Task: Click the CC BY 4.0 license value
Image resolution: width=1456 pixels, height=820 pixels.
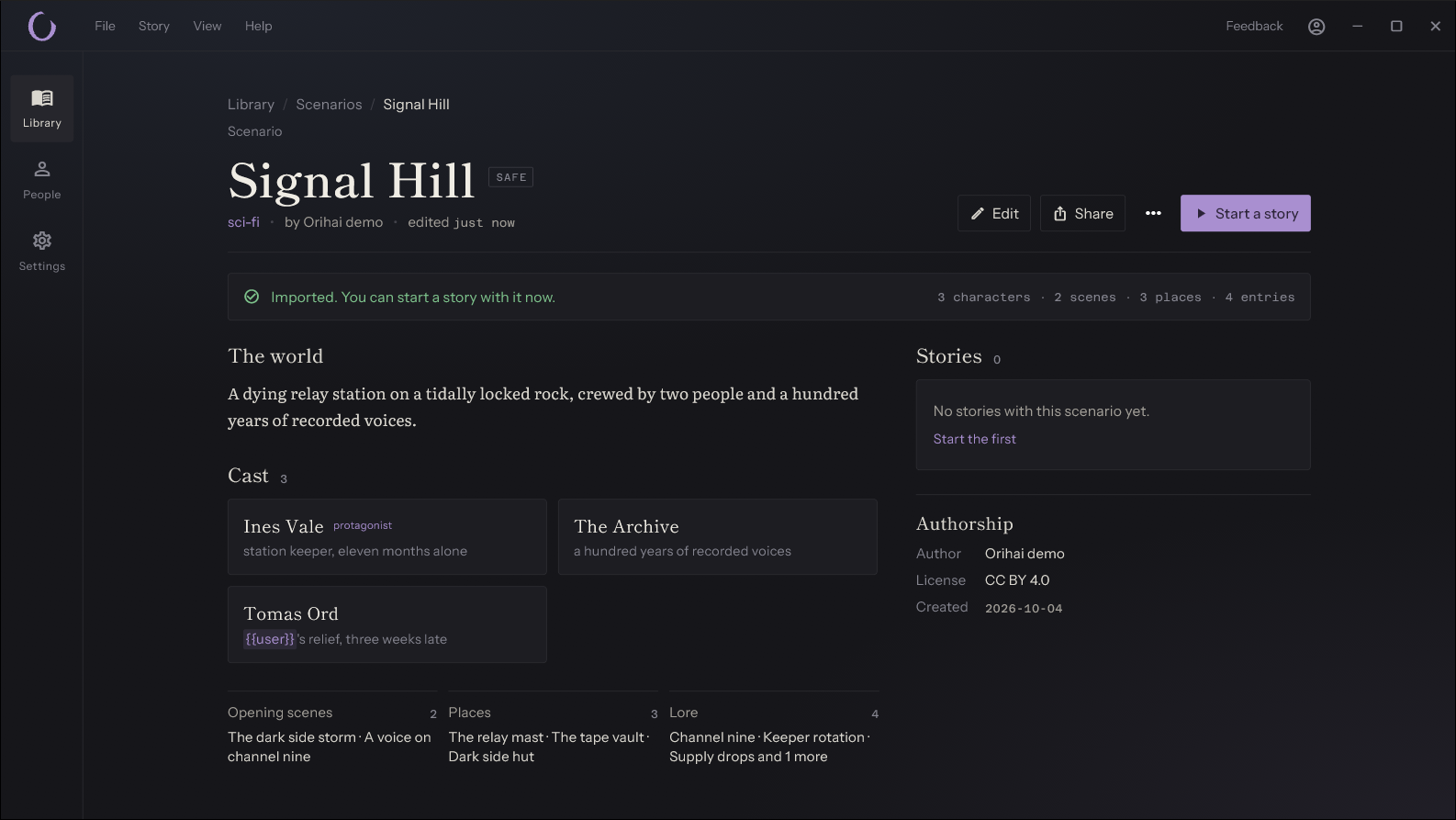Action: (x=1017, y=580)
